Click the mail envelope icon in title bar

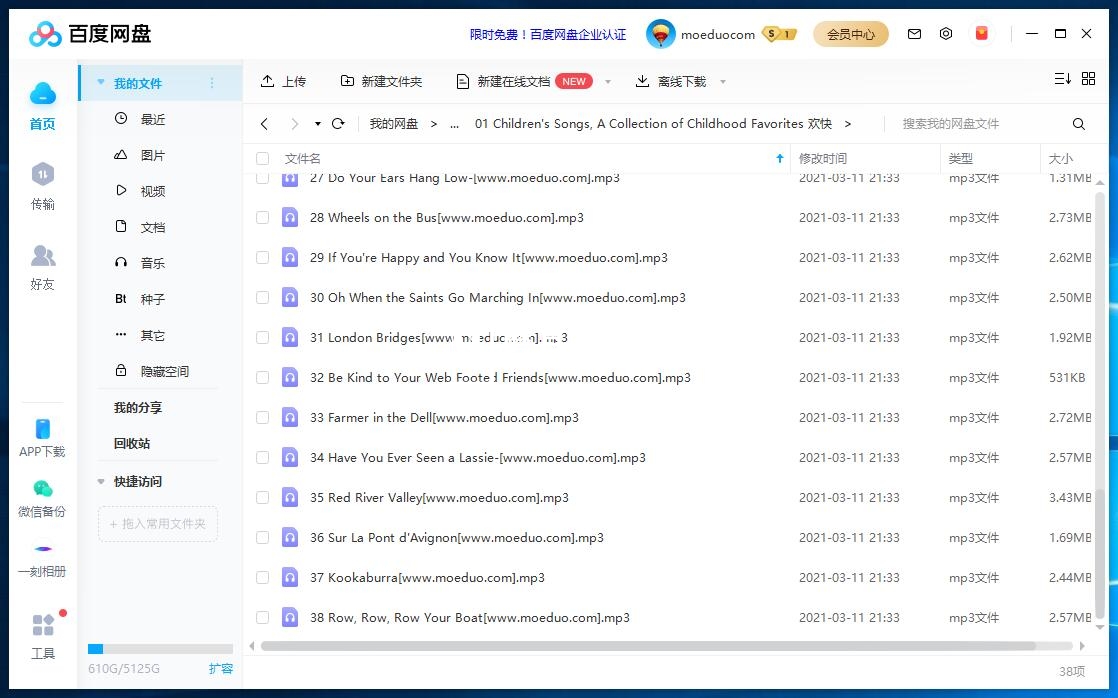(914, 34)
